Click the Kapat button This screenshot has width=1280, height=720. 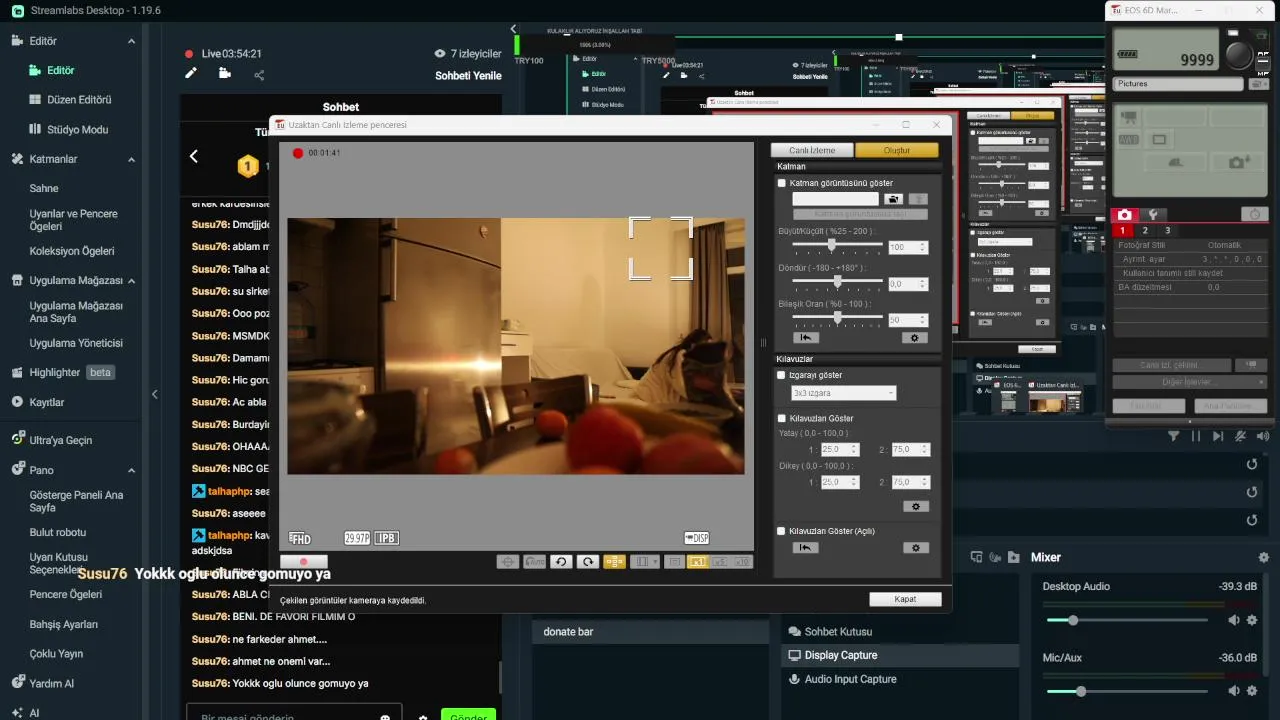(905, 599)
